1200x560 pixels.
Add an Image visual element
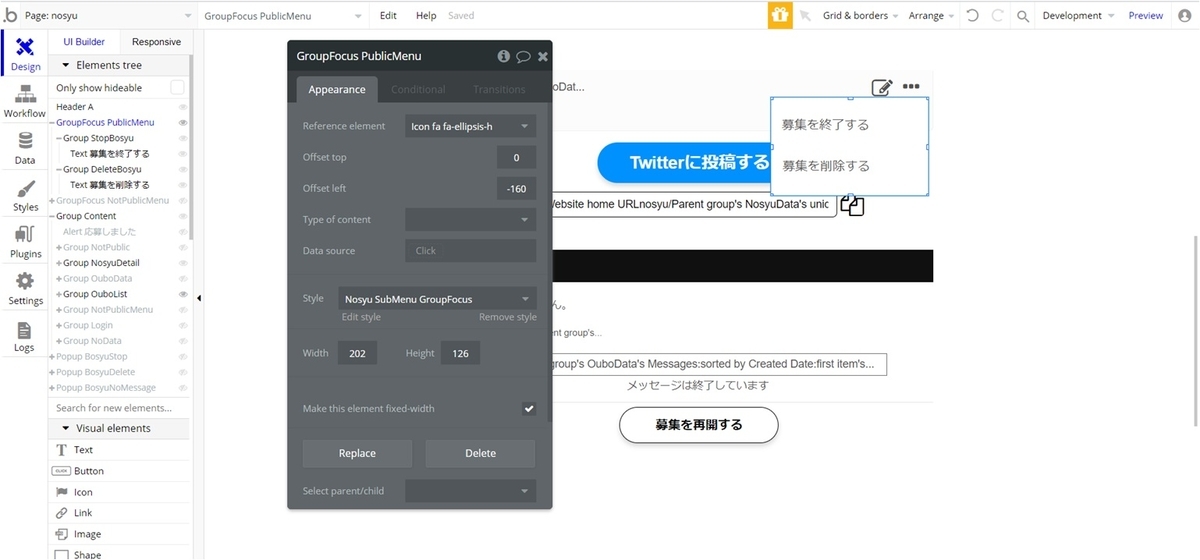(x=87, y=534)
